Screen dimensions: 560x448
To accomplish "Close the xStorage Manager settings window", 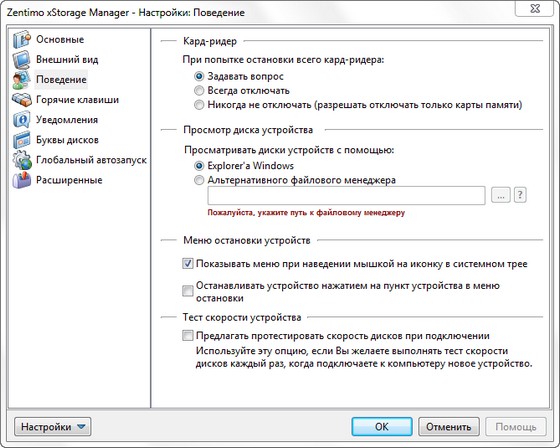I will [x=535, y=9].
